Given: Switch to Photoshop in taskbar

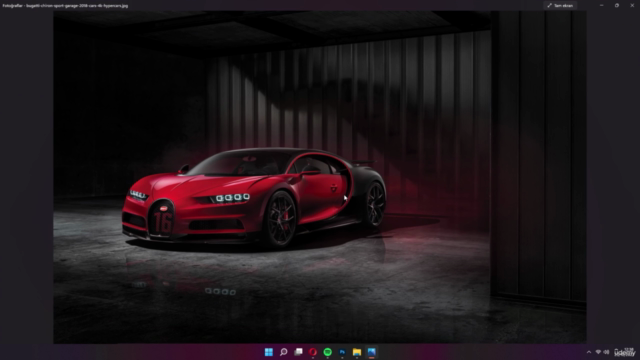Looking at the screenshot, I should [342, 352].
